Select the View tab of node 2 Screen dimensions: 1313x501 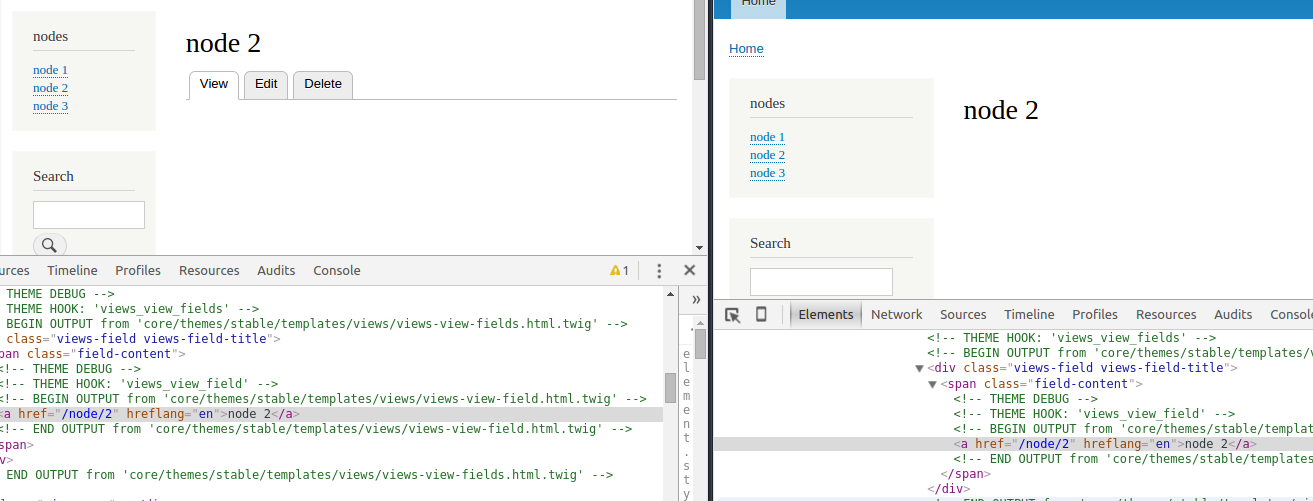click(214, 85)
